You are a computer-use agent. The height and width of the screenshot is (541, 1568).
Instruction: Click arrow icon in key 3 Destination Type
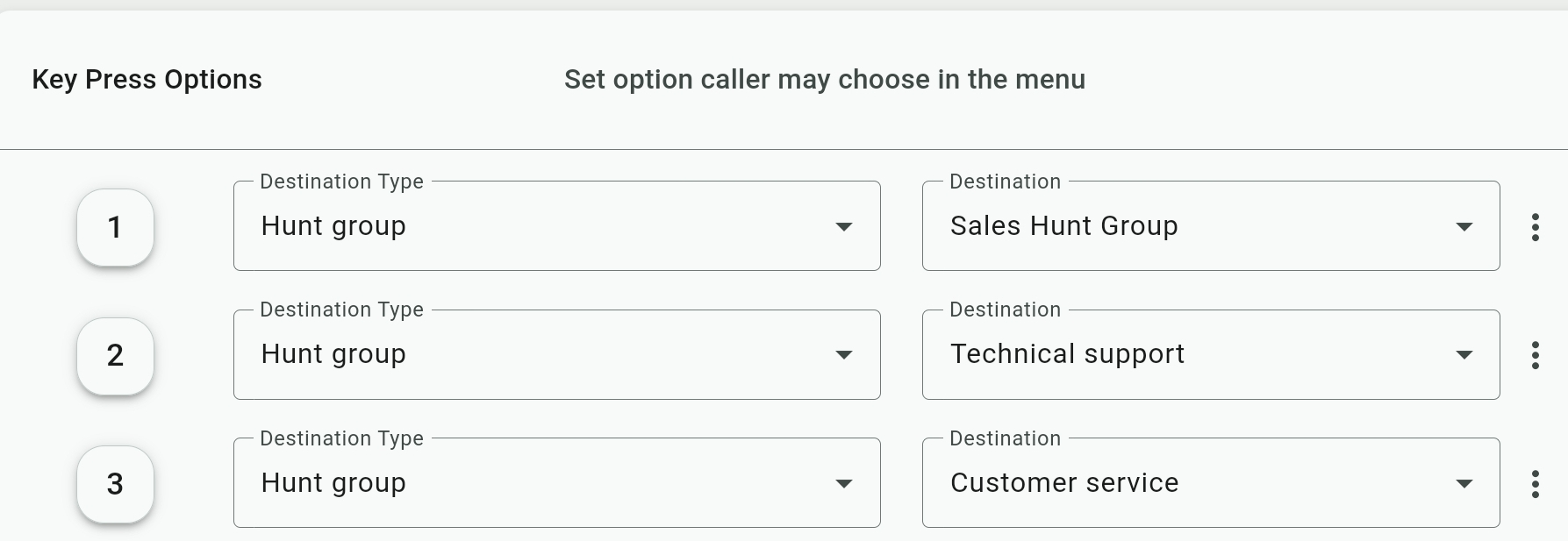(843, 484)
